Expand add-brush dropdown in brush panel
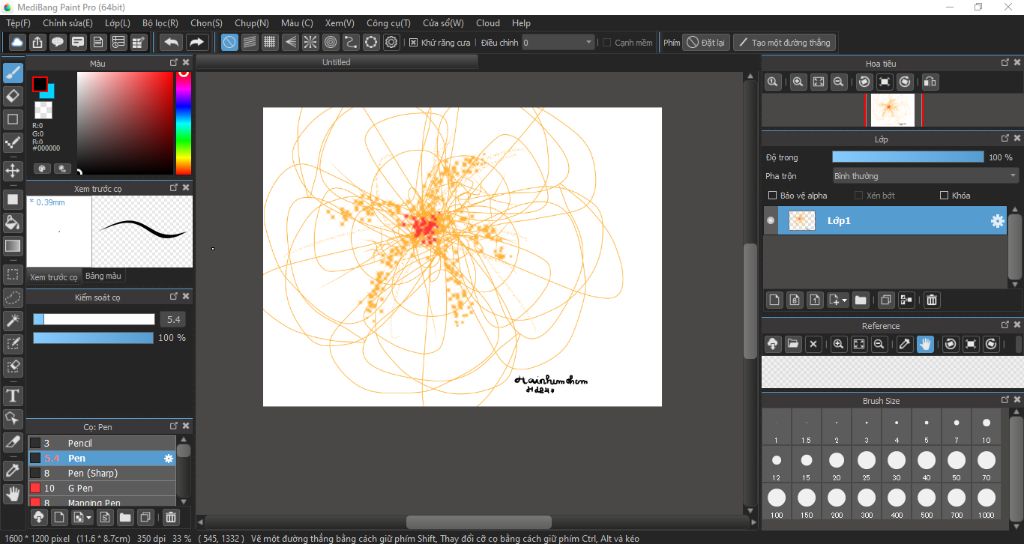Viewport: 1024px width, 544px height. 89,518
